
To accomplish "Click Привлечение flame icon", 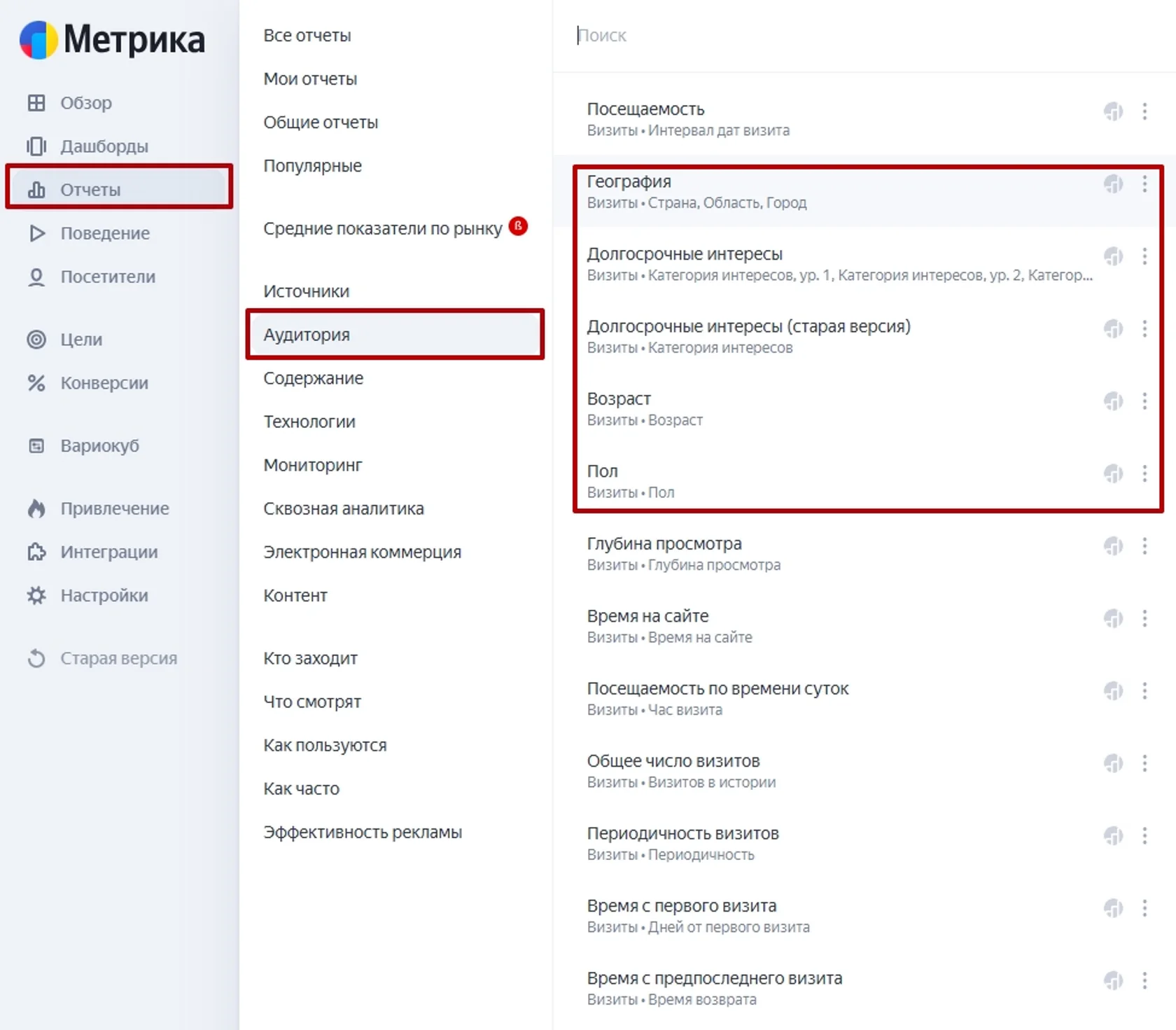I will click(x=36, y=509).
